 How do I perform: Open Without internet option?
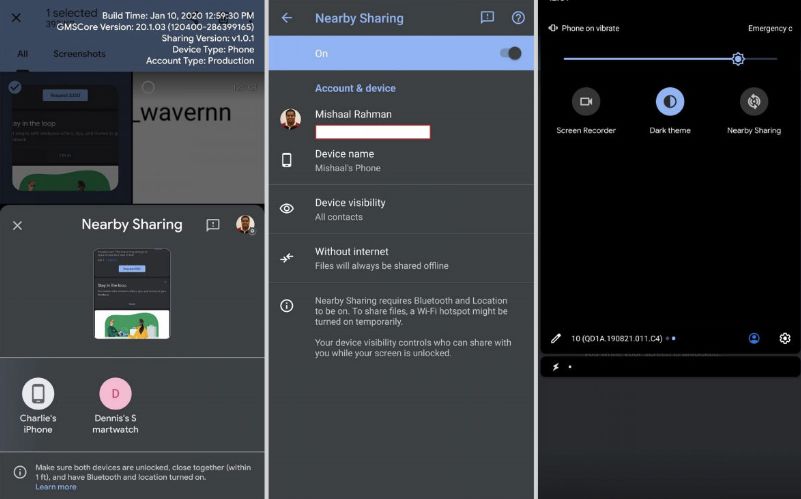coord(402,258)
